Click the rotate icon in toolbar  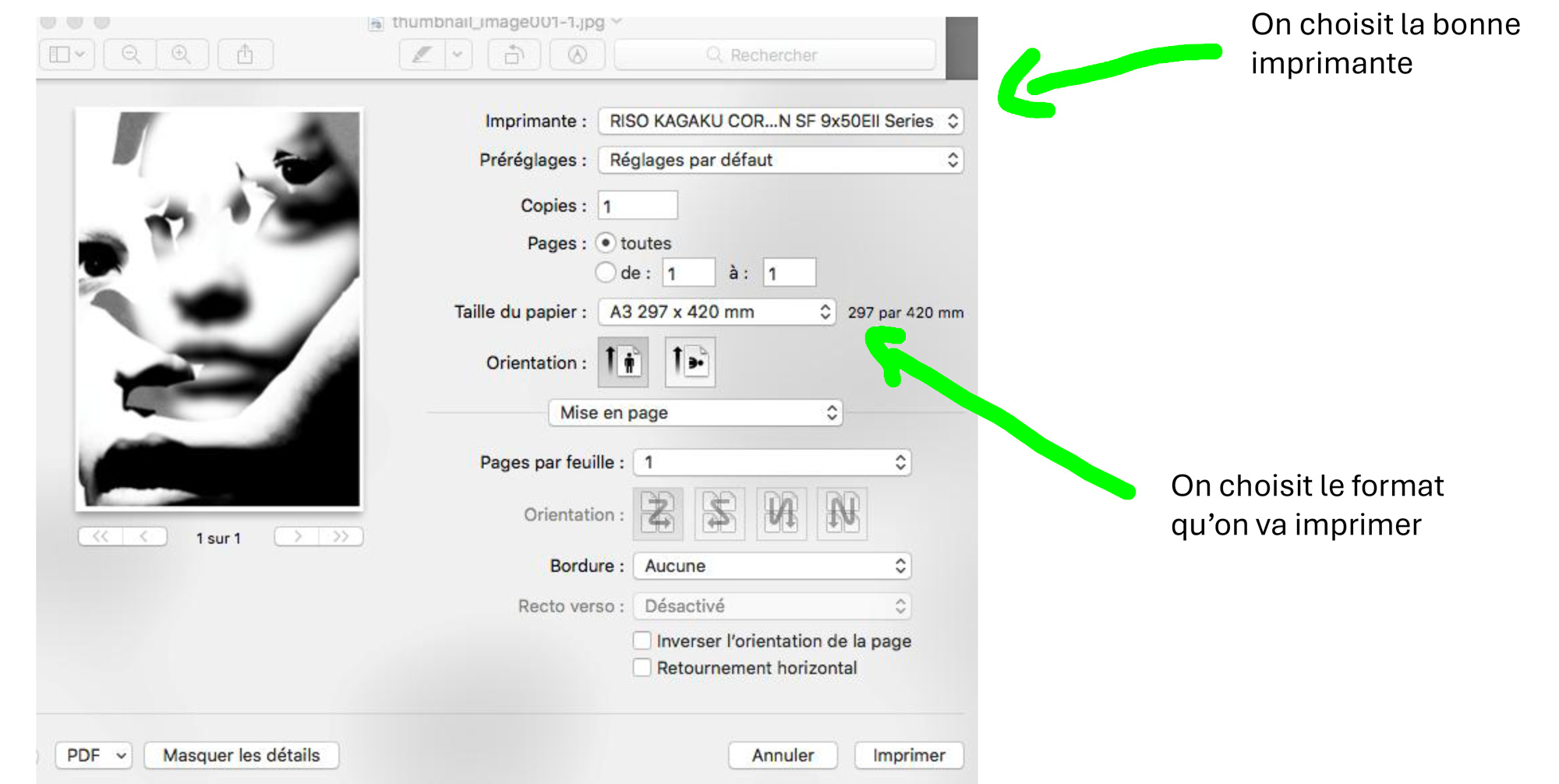(514, 55)
